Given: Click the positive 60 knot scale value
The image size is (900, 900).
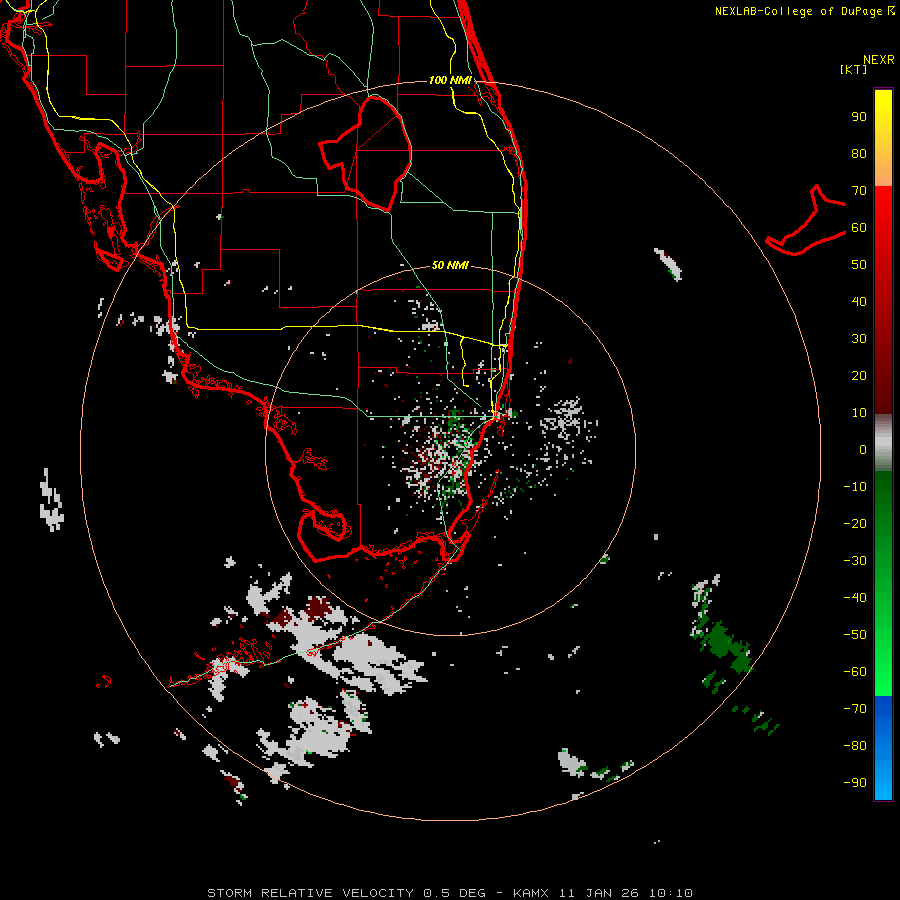Looking at the screenshot, I should [x=859, y=227].
